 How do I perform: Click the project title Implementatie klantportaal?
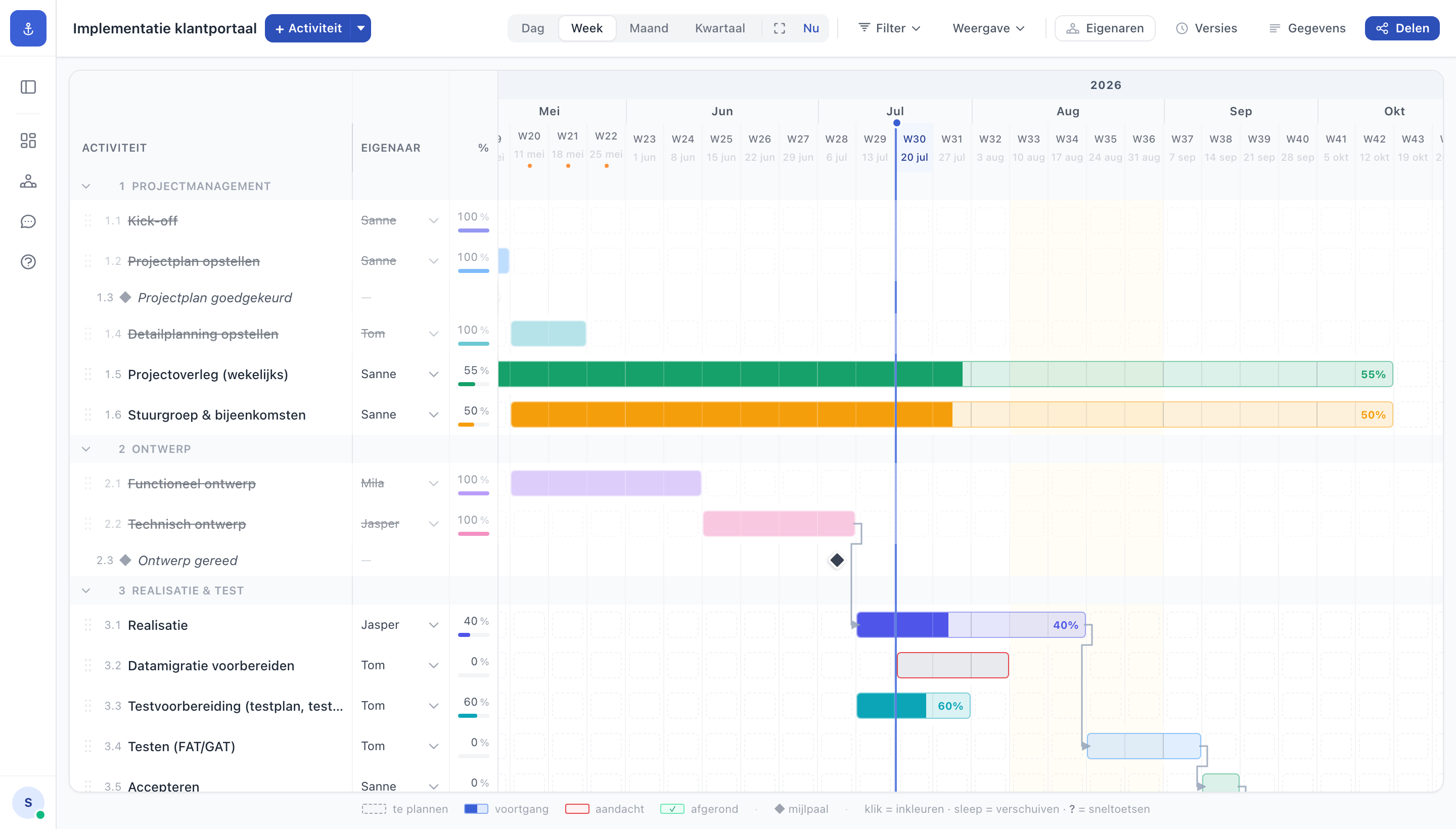[165, 28]
